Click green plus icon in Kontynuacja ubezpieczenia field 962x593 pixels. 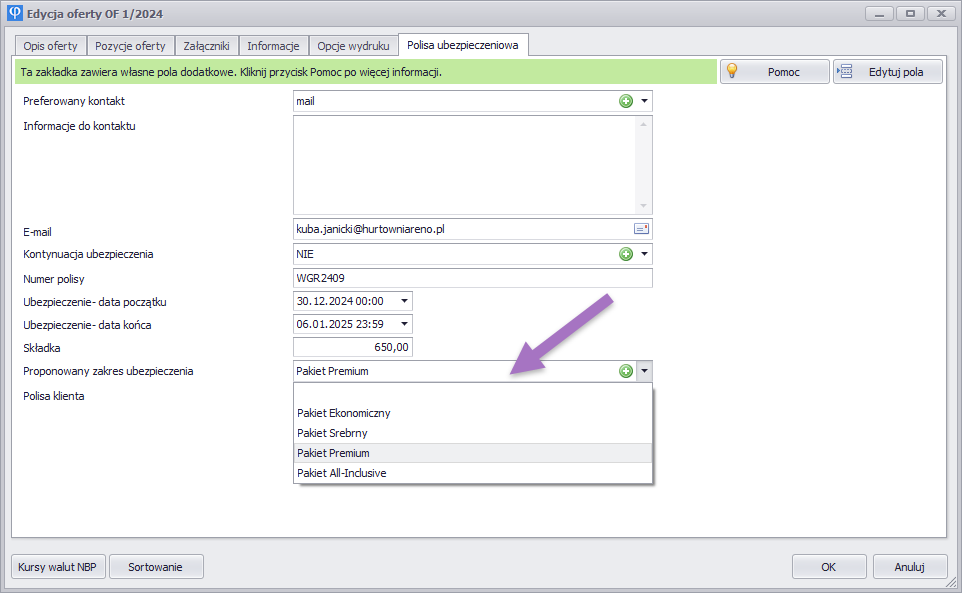626,254
